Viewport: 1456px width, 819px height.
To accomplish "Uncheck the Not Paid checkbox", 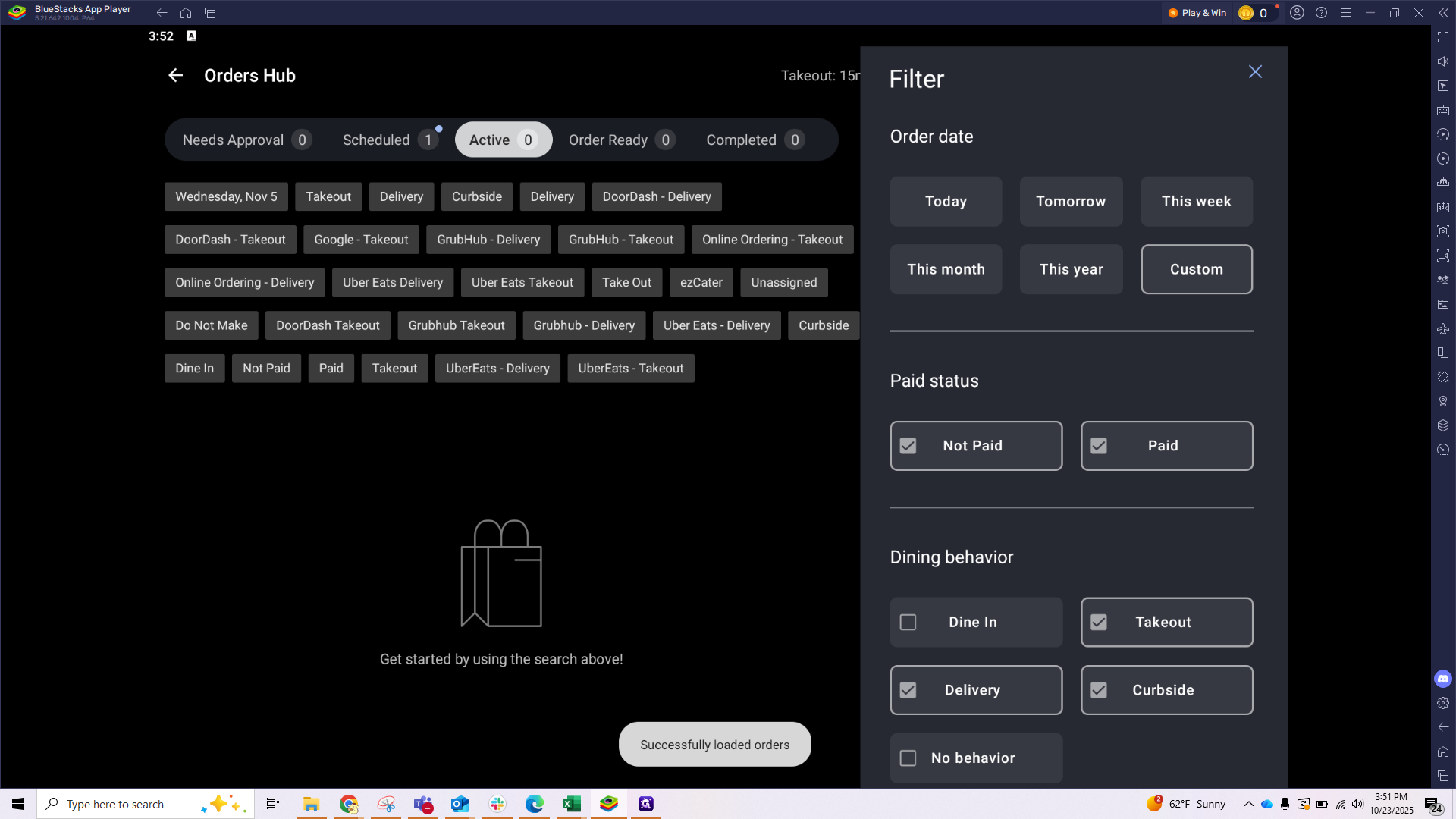I will point(908,446).
